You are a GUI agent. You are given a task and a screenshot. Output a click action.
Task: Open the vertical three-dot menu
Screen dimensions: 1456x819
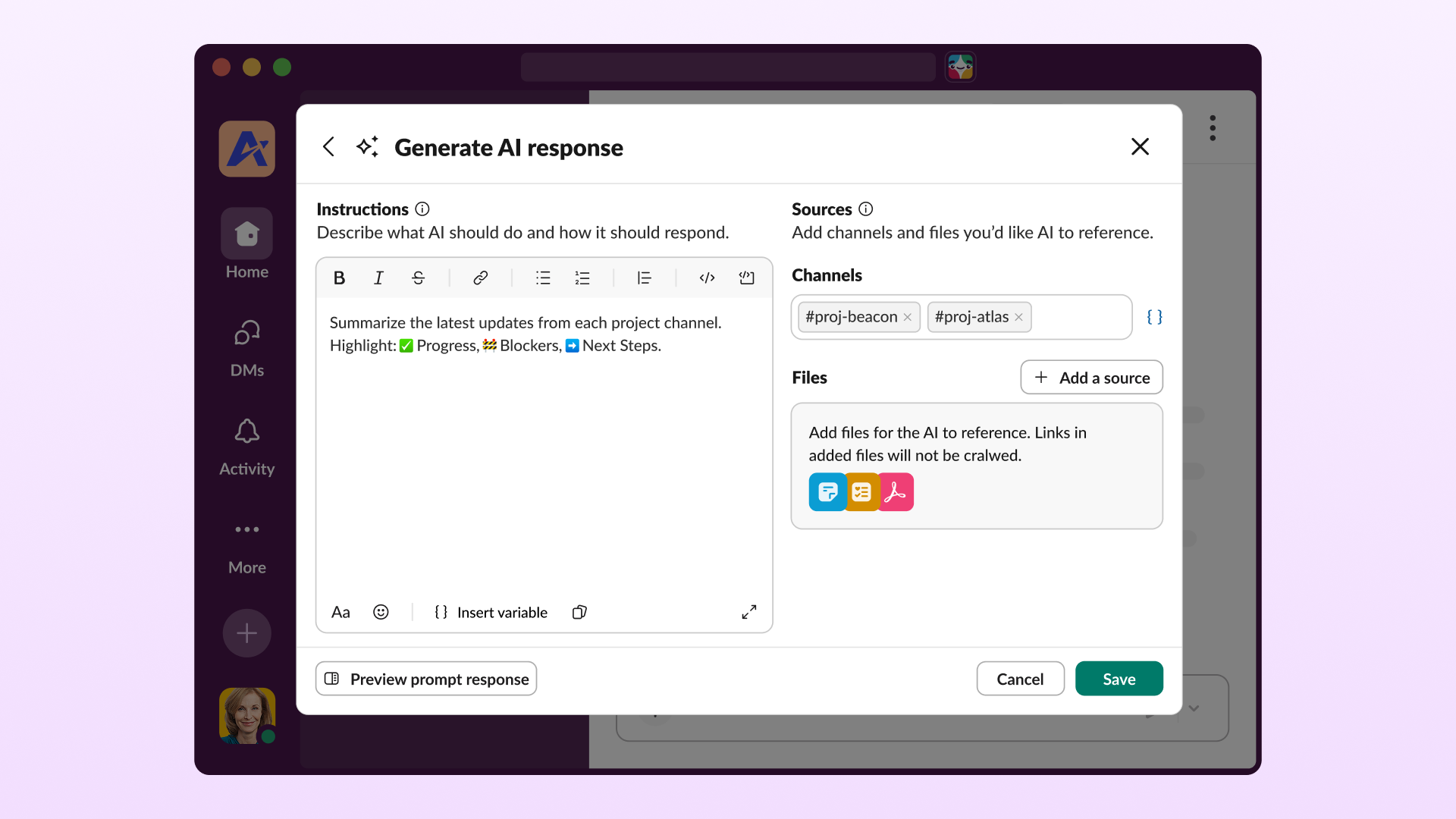[1213, 128]
